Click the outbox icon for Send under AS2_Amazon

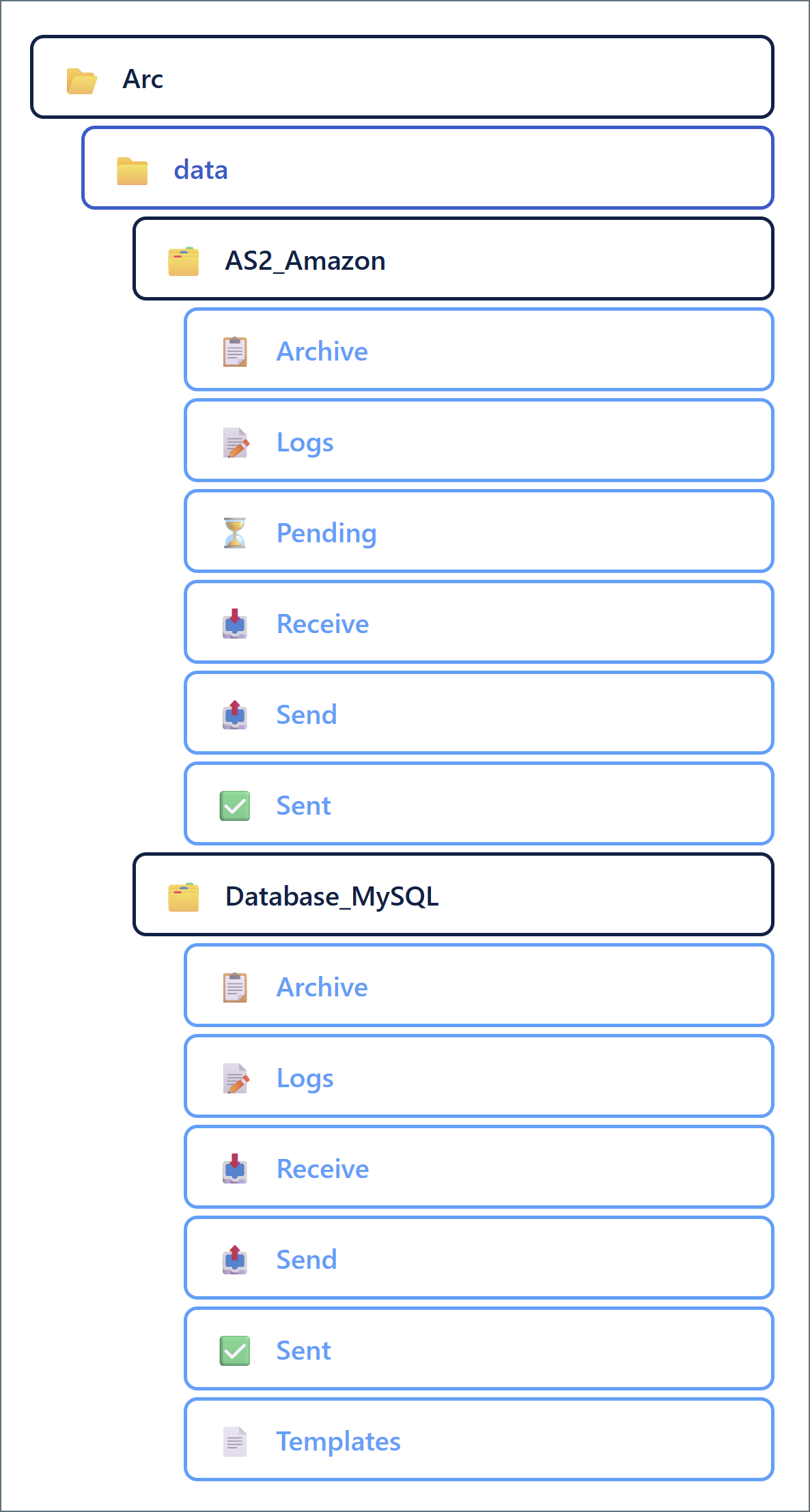[x=235, y=714]
